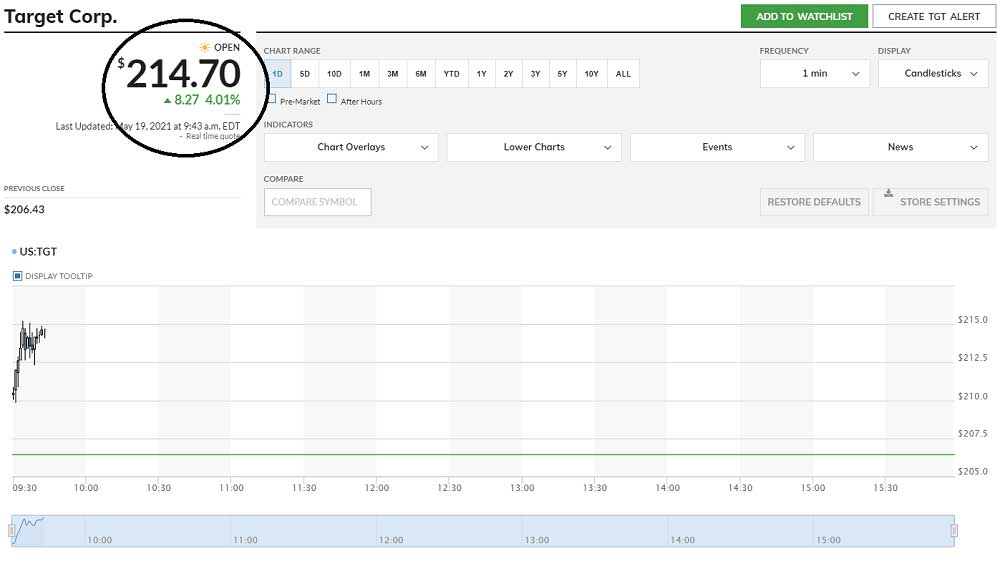Grab the right handle of the range navigator

point(954,531)
